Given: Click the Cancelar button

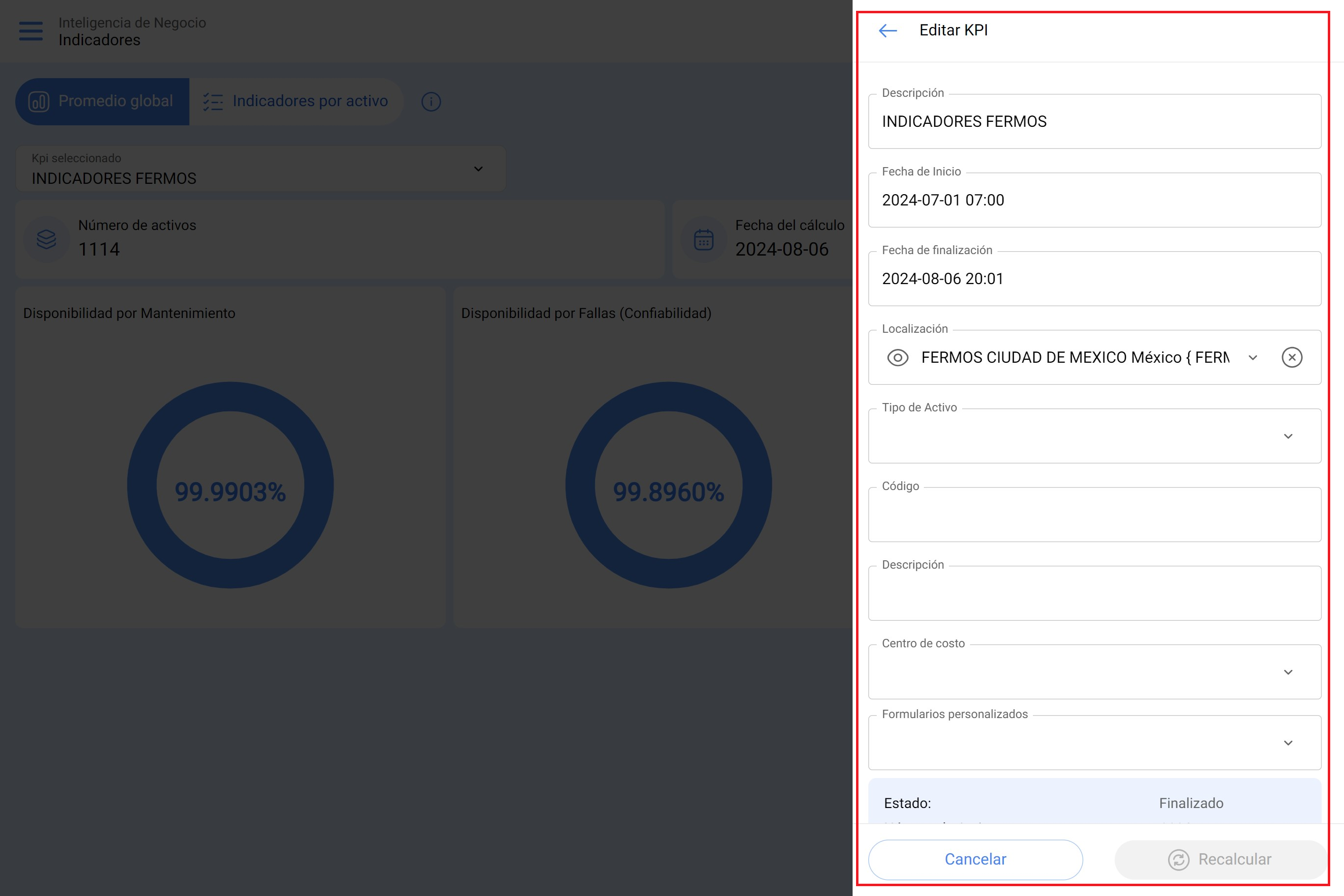Looking at the screenshot, I should (975, 860).
